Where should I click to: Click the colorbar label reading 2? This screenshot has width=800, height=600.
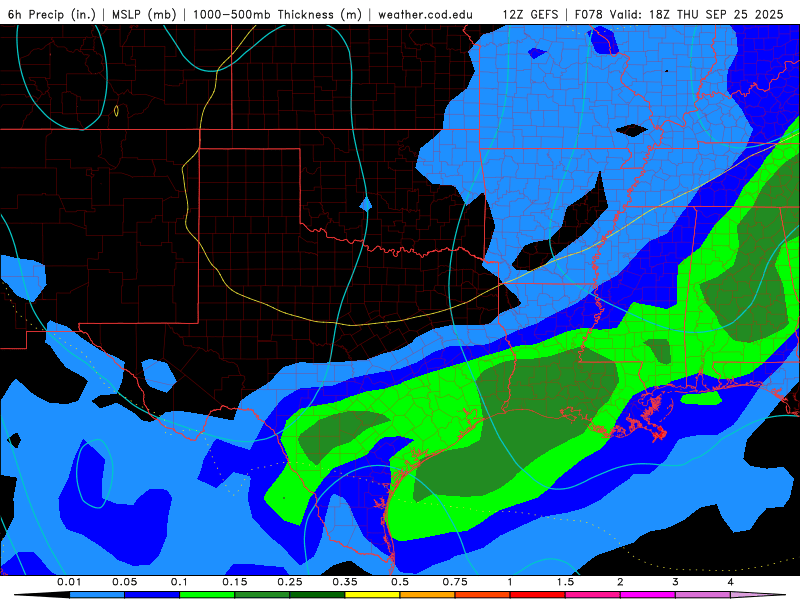(620, 582)
